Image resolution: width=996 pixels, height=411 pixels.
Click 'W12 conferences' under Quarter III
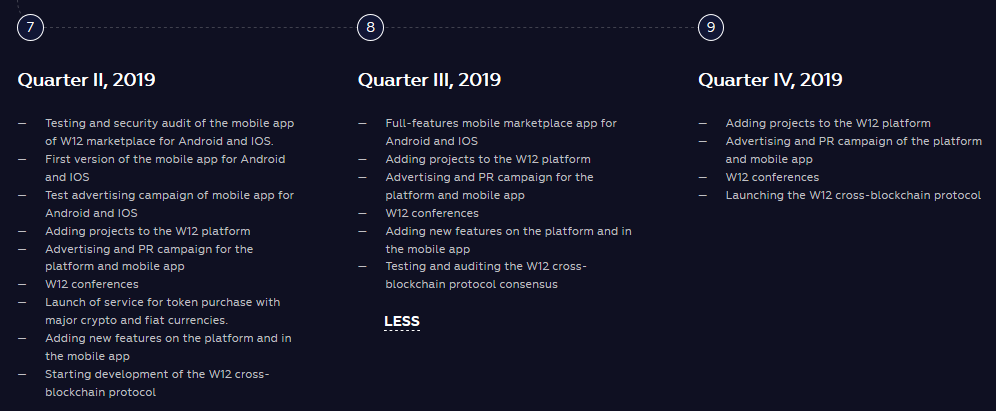click(x=432, y=213)
